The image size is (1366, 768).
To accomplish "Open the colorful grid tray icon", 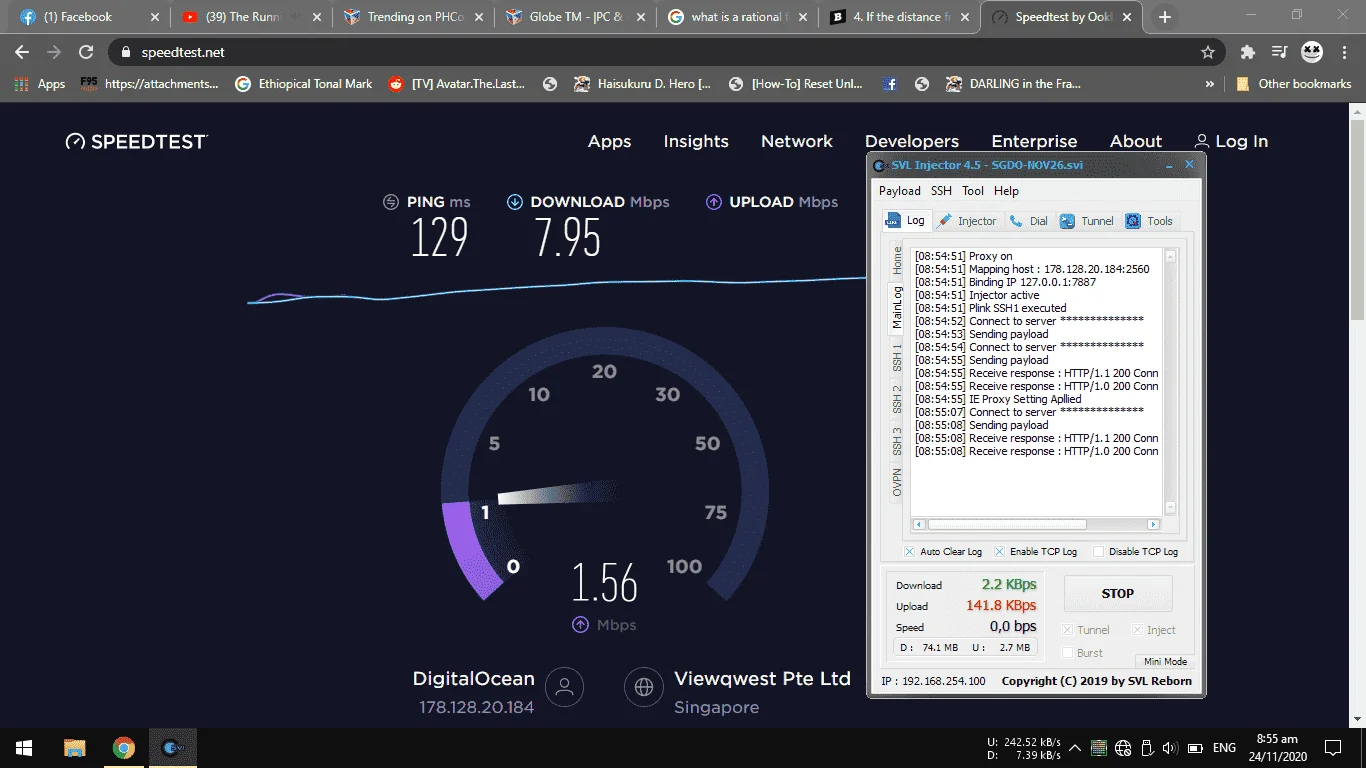I will pyautogui.click(x=1099, y=748).
